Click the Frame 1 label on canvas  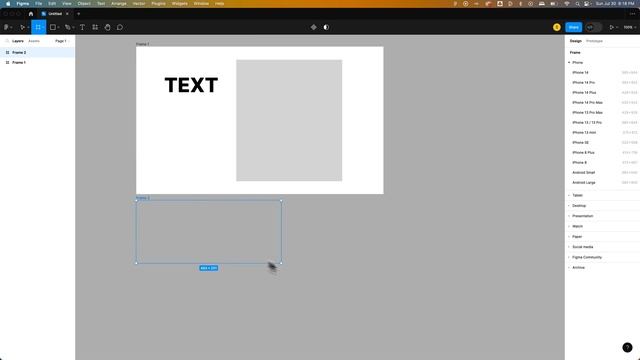[x=142, y=44]
